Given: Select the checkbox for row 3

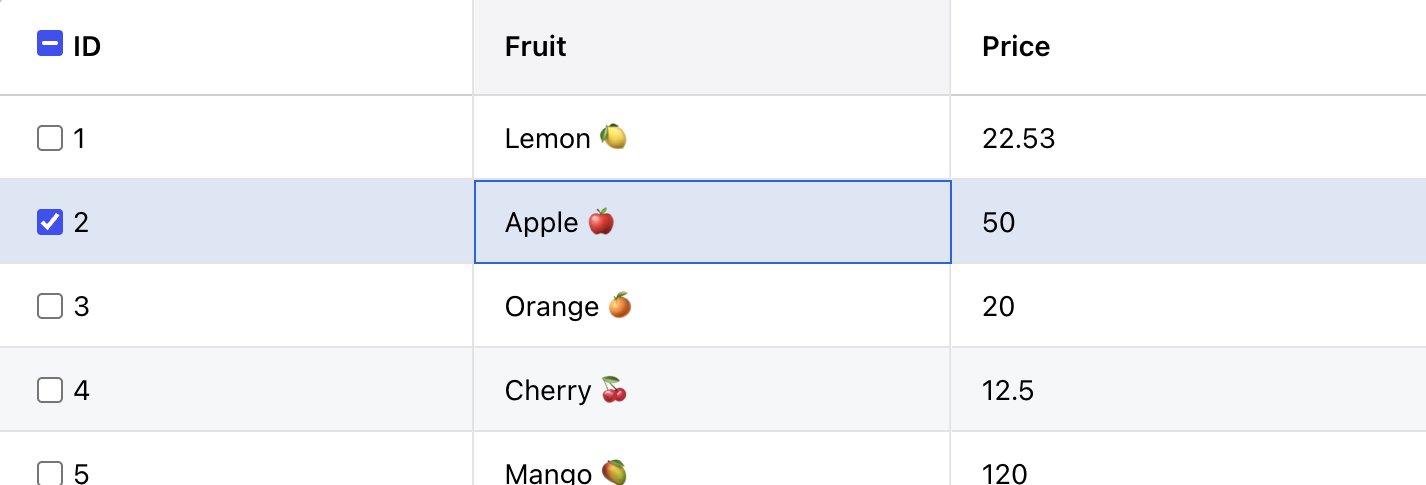Looking at the screenshot, I should (x=50, y=306).
